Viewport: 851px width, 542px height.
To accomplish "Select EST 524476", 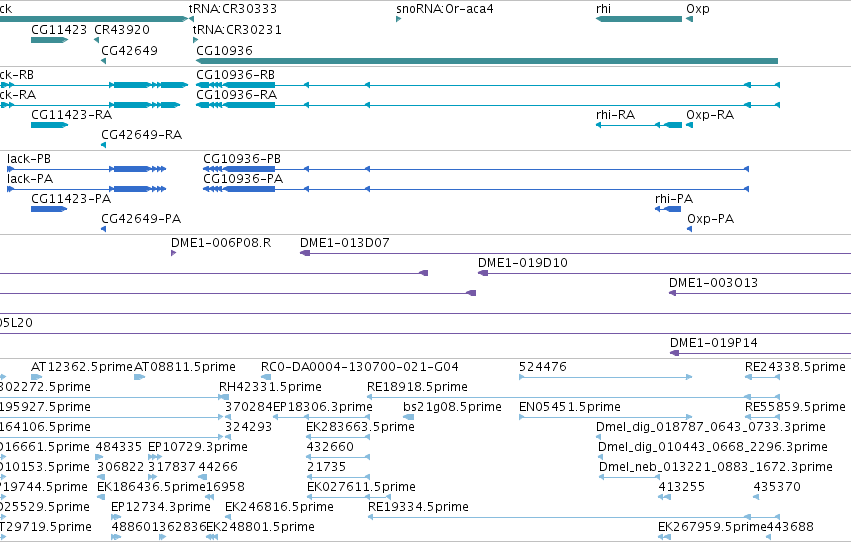I will pyautogui.click(x=606, y=377).
